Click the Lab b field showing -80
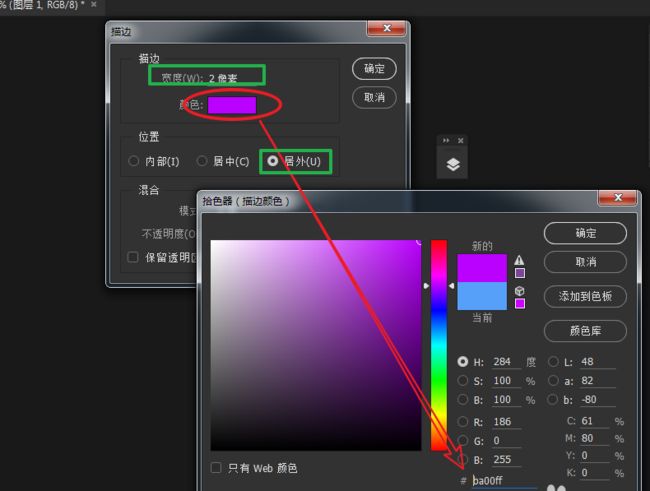Image resolution: width=650 pixels, height=491 pixels. pos(597,400)
